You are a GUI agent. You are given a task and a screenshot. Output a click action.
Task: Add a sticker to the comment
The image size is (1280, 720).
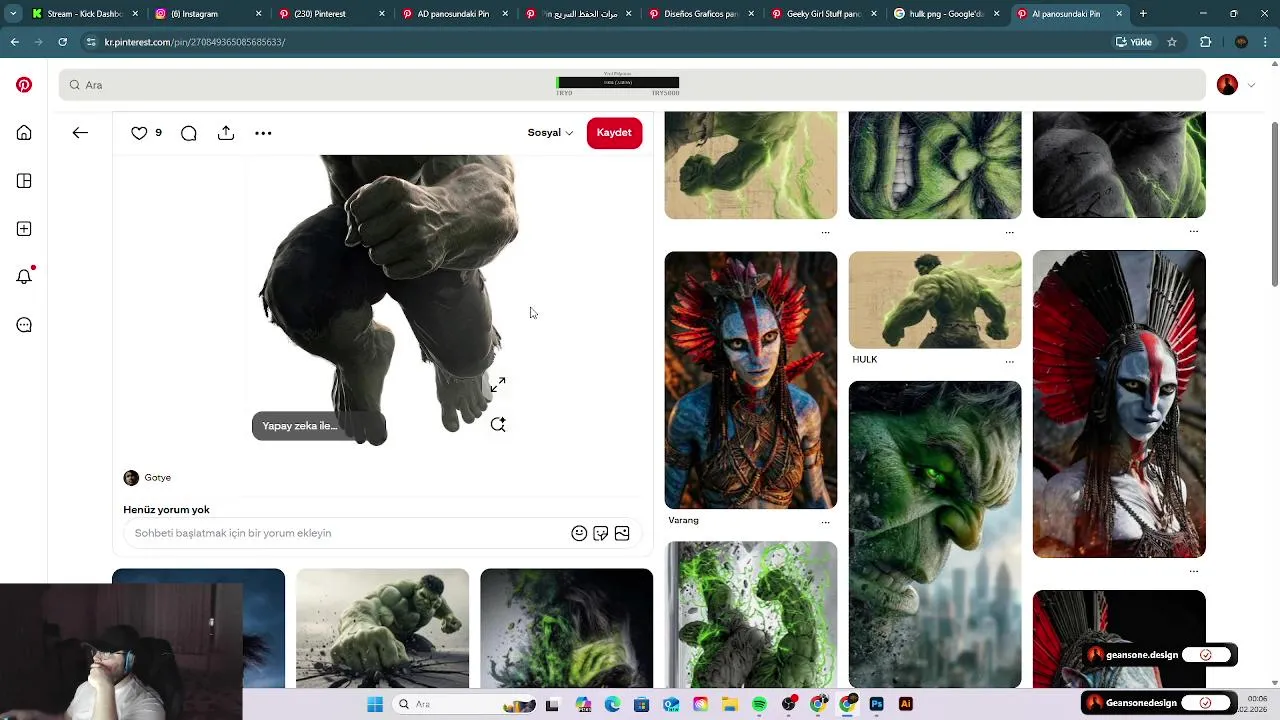pyautogui.click(x=601, y=533)
